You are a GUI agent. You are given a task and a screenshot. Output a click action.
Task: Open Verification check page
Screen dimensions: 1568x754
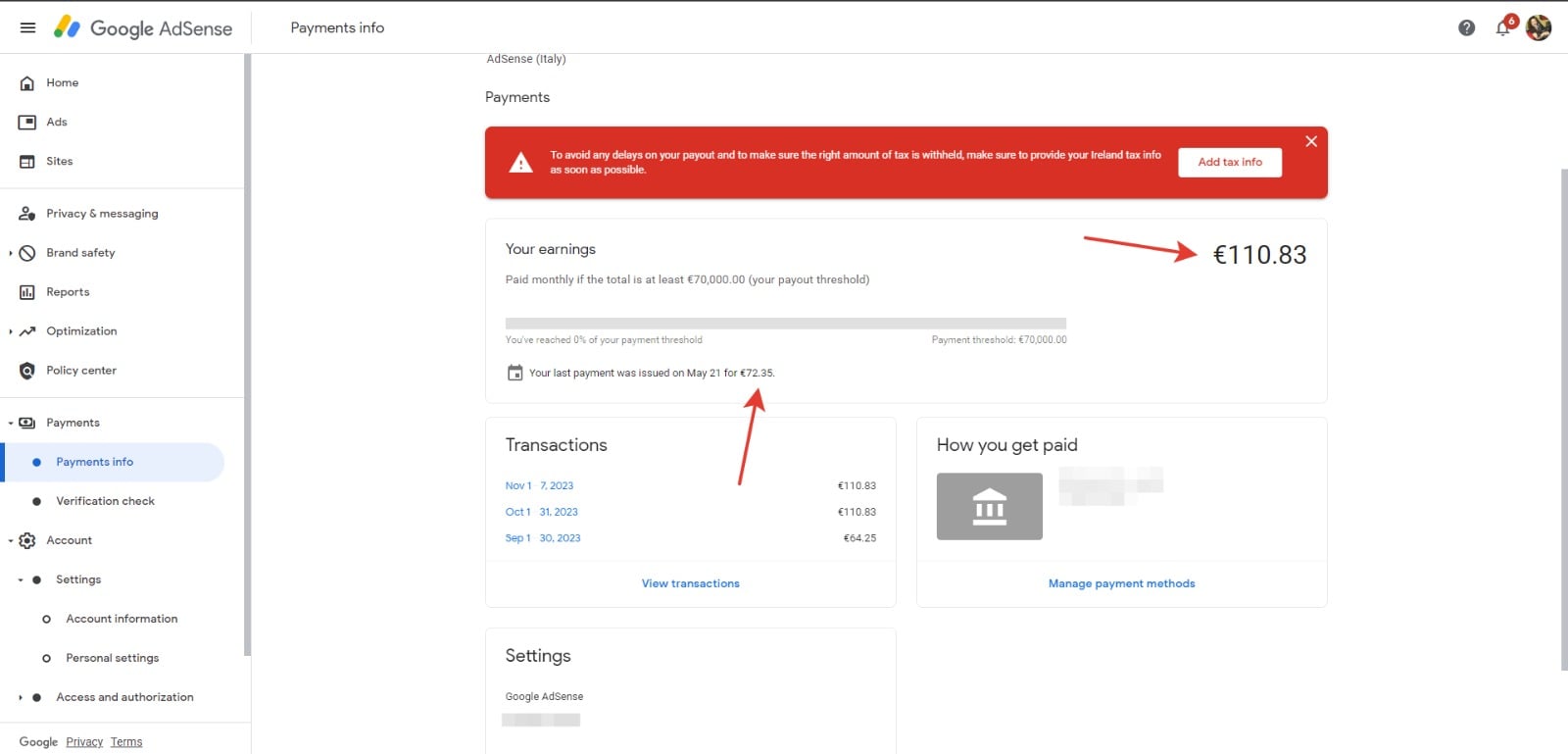click(x=106, y=501)
